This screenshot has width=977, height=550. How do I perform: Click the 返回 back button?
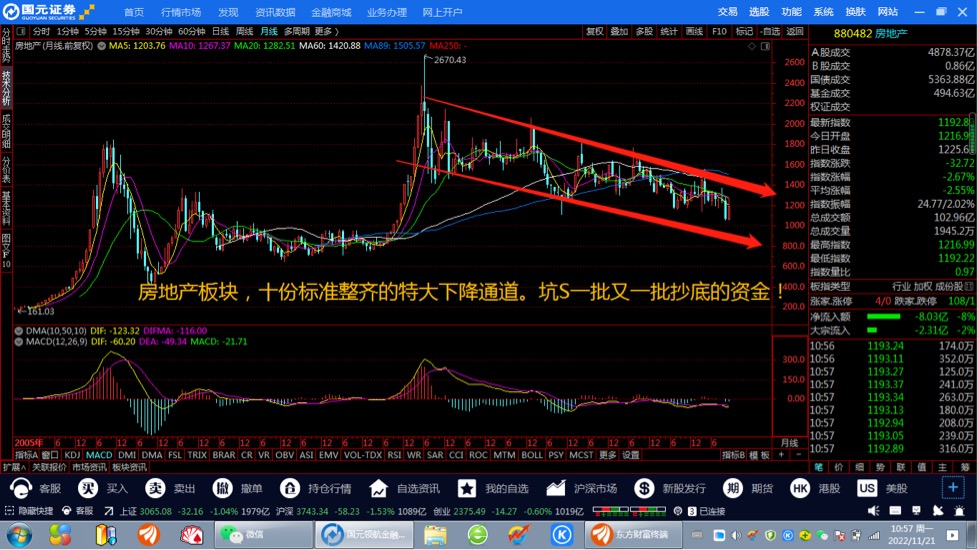pos(795,31)
